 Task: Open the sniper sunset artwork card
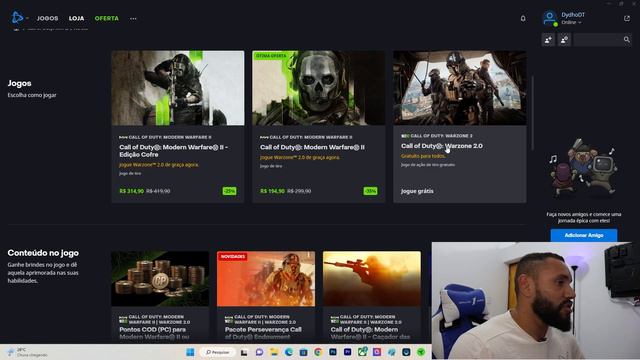372,279
